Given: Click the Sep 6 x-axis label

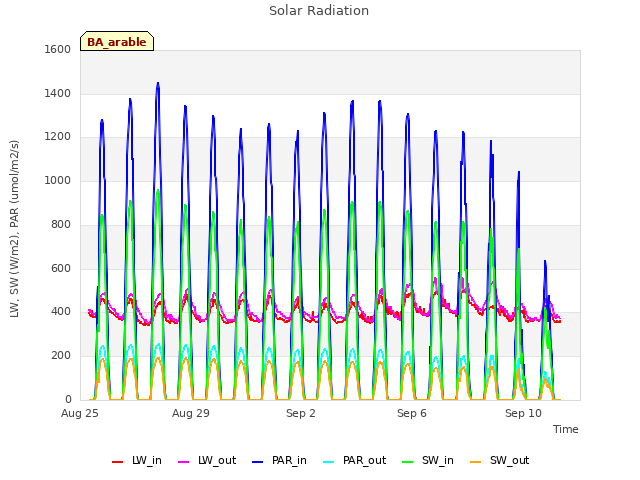Looking at the screenshot, I should click(412, 413).
